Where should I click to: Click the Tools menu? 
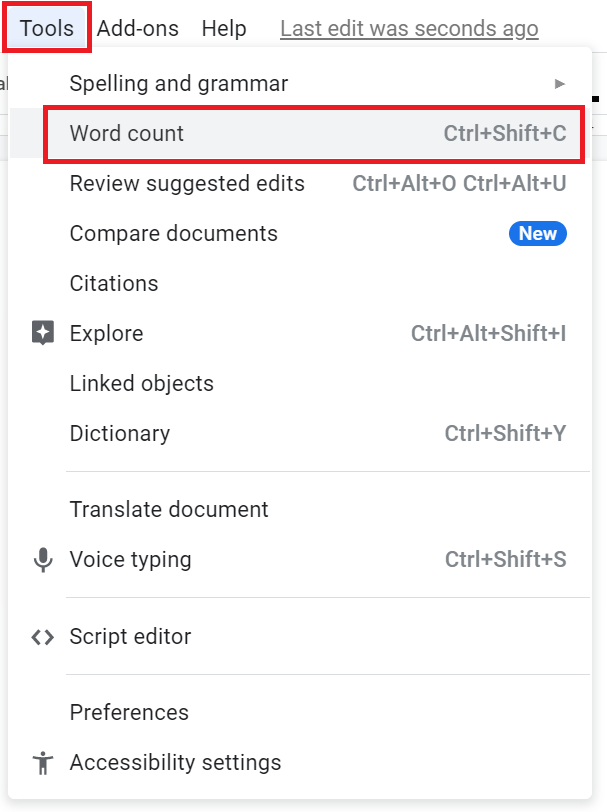[x=46, y=28]
